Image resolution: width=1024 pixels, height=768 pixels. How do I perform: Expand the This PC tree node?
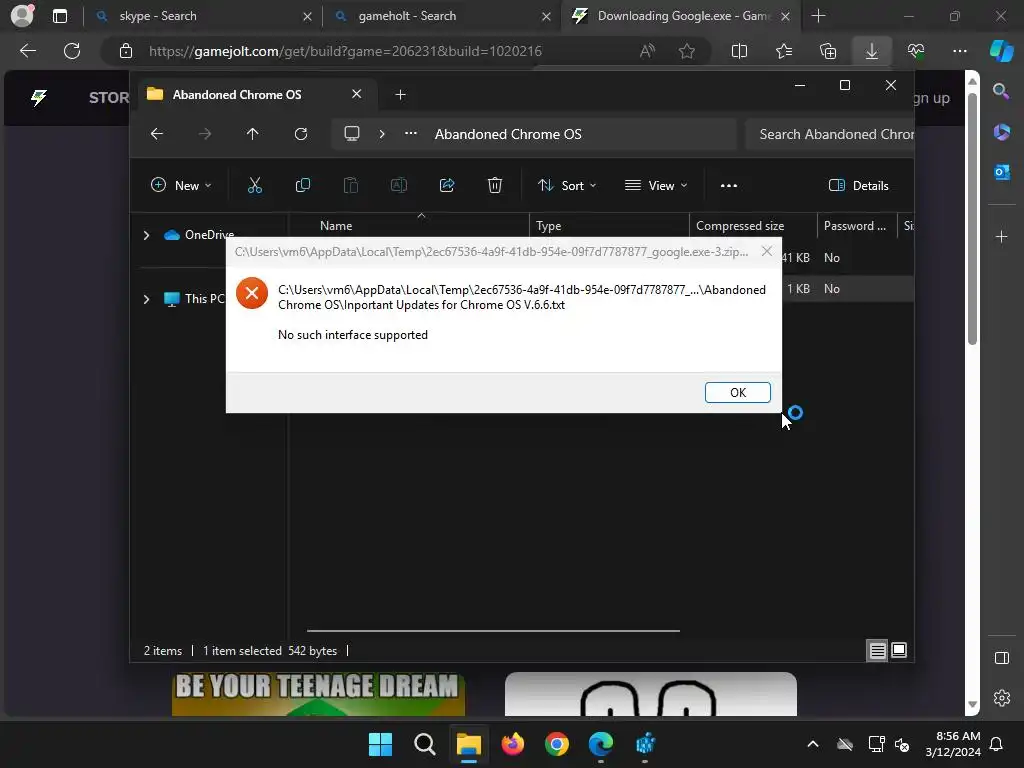coord(146,299)
